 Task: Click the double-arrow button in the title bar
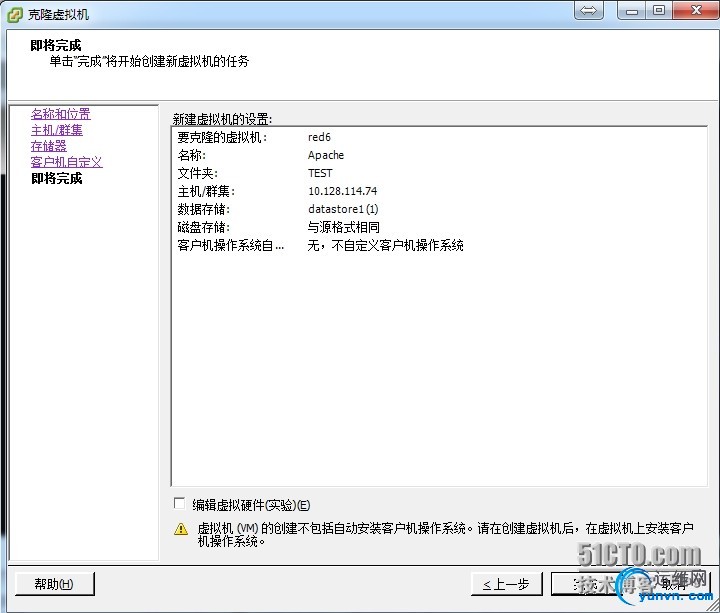[589, 10]
